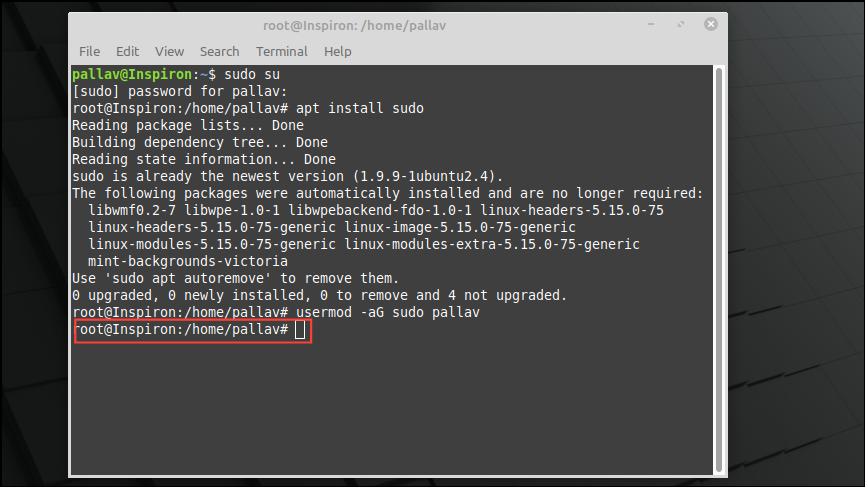Click 'mint-backgrounds-victoria' package name
The height and width of the screenshot is (487, 865).
188,261
